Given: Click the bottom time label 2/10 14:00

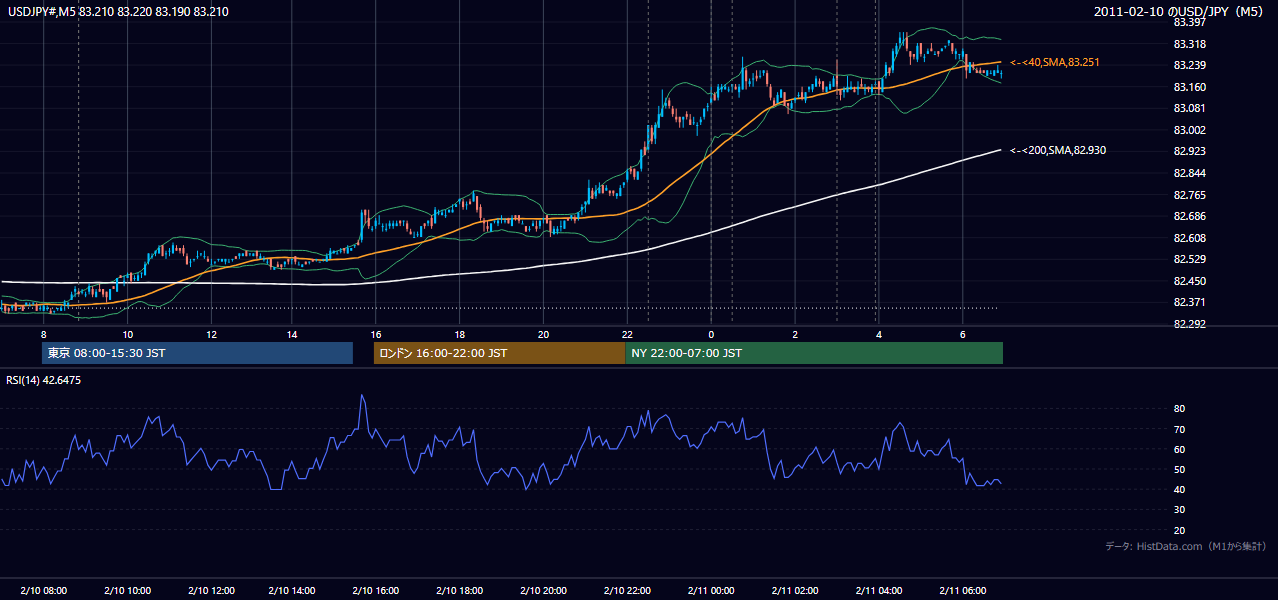Looking at the screenshot, I should pyautogui.click(x=294, y=591).
